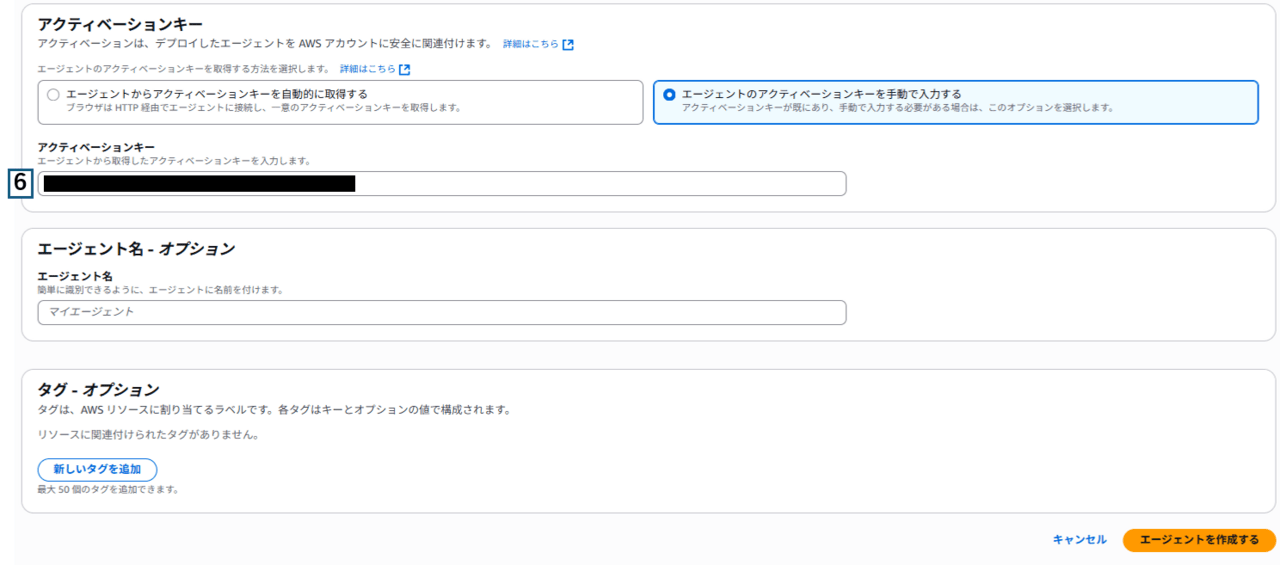Open 詳細はこちら link for key retrieval method
Screen dimensions: 1280x565
point(367,70)
